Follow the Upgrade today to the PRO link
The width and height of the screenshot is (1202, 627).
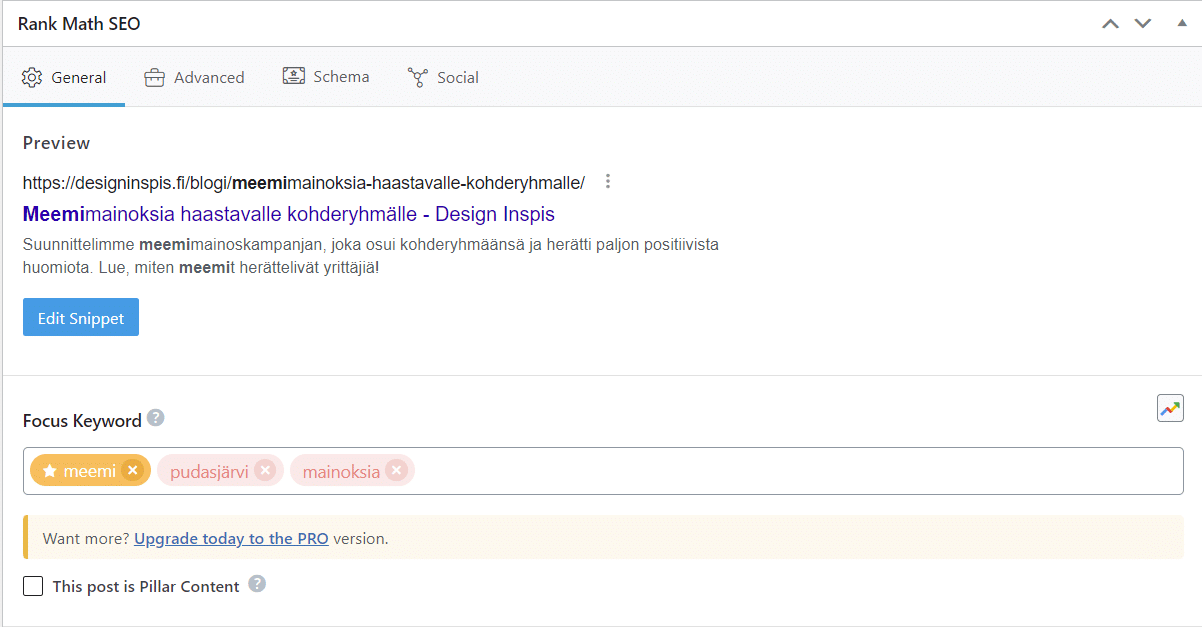(x=231, y=538)
